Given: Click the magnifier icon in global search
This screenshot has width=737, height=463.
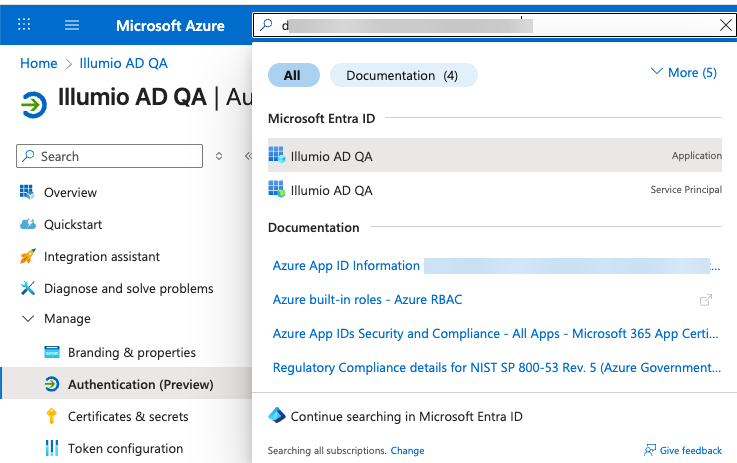Looking at the screenshot, I should click(267, 24).
